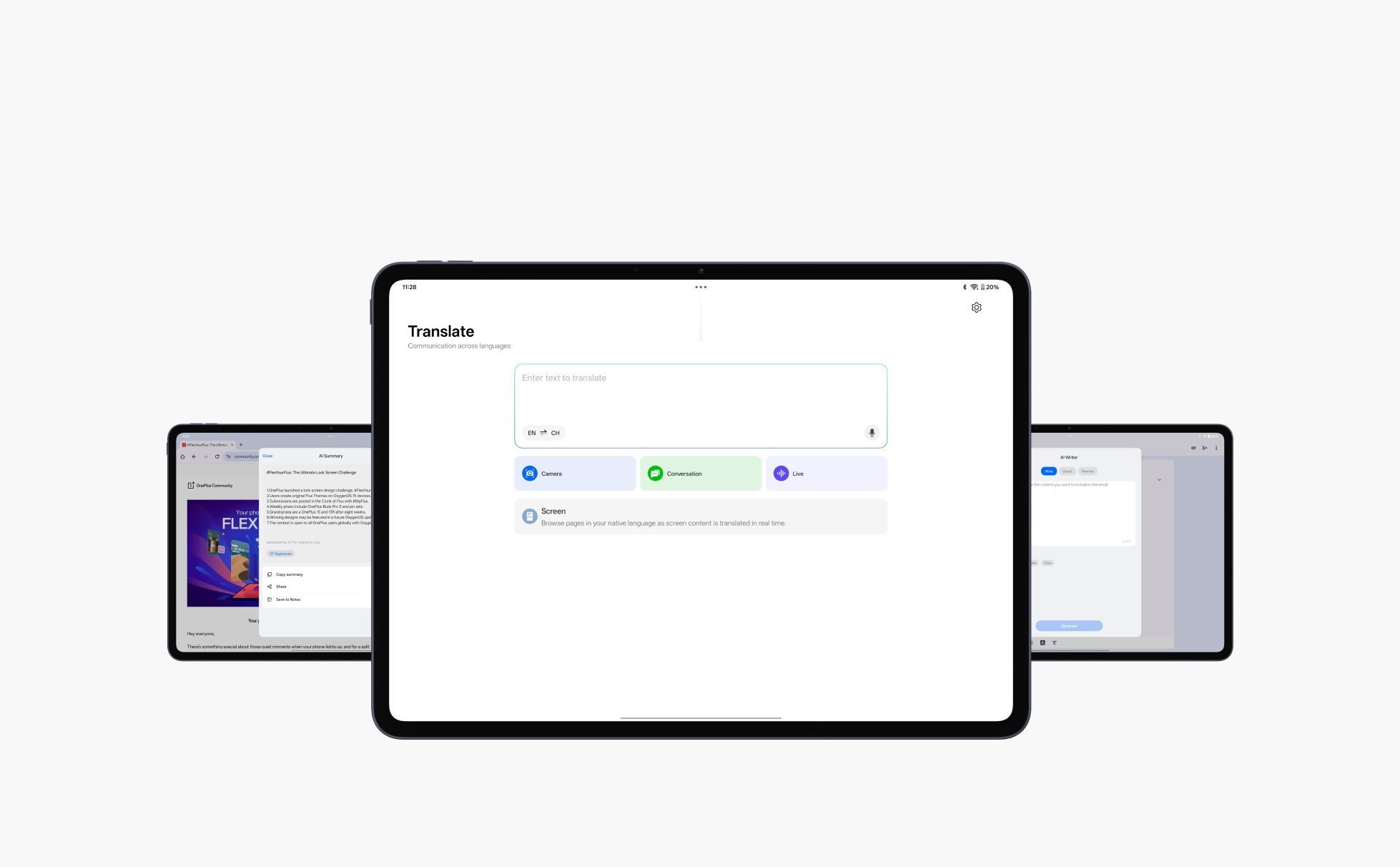Open Translate settings gear icon
Viewport: 1400px width, 867px height.
(976, 308)
